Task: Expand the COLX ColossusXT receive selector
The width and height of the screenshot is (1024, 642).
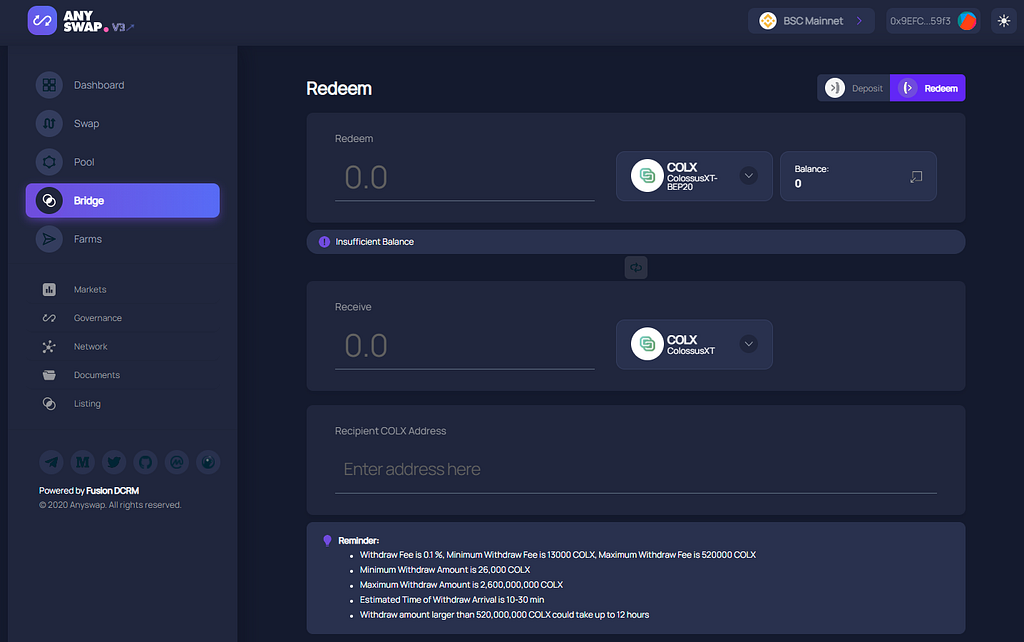Action: [x=694, y=345]
